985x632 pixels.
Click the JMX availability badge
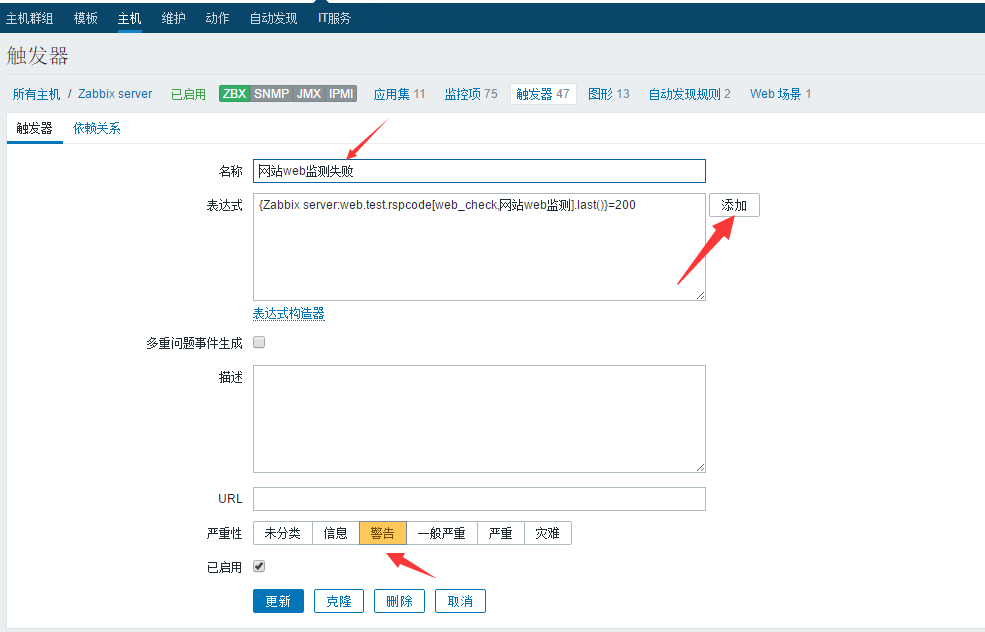click(309, 94)
